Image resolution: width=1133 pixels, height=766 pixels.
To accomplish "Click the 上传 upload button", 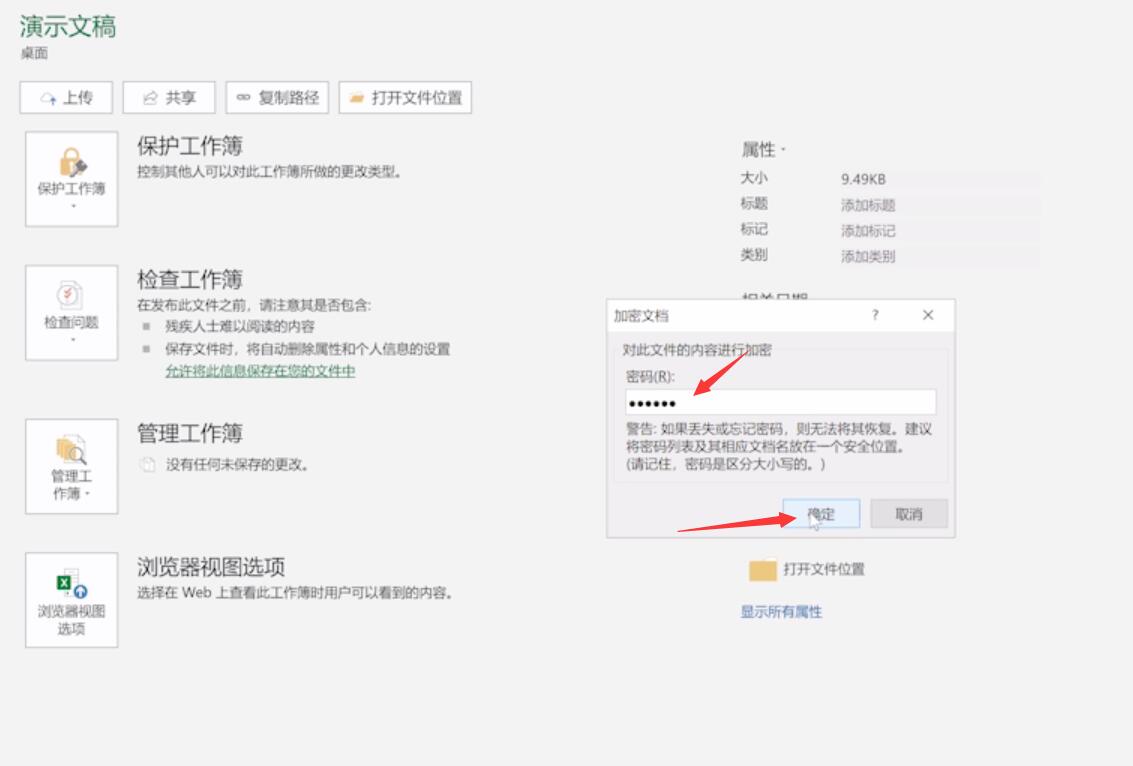I will pos(66,98).
